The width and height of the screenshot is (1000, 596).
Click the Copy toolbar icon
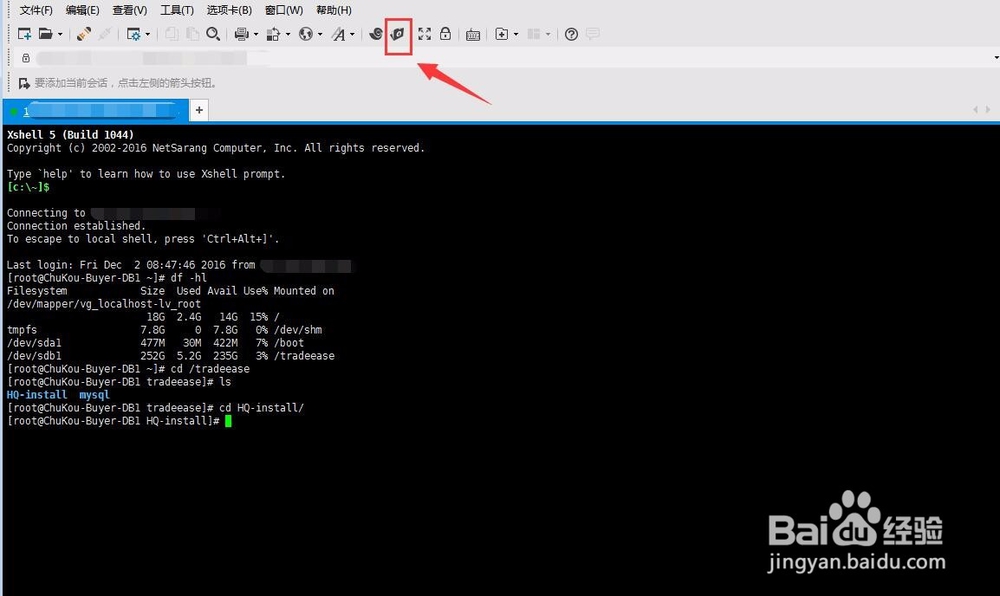coord(172,34)
